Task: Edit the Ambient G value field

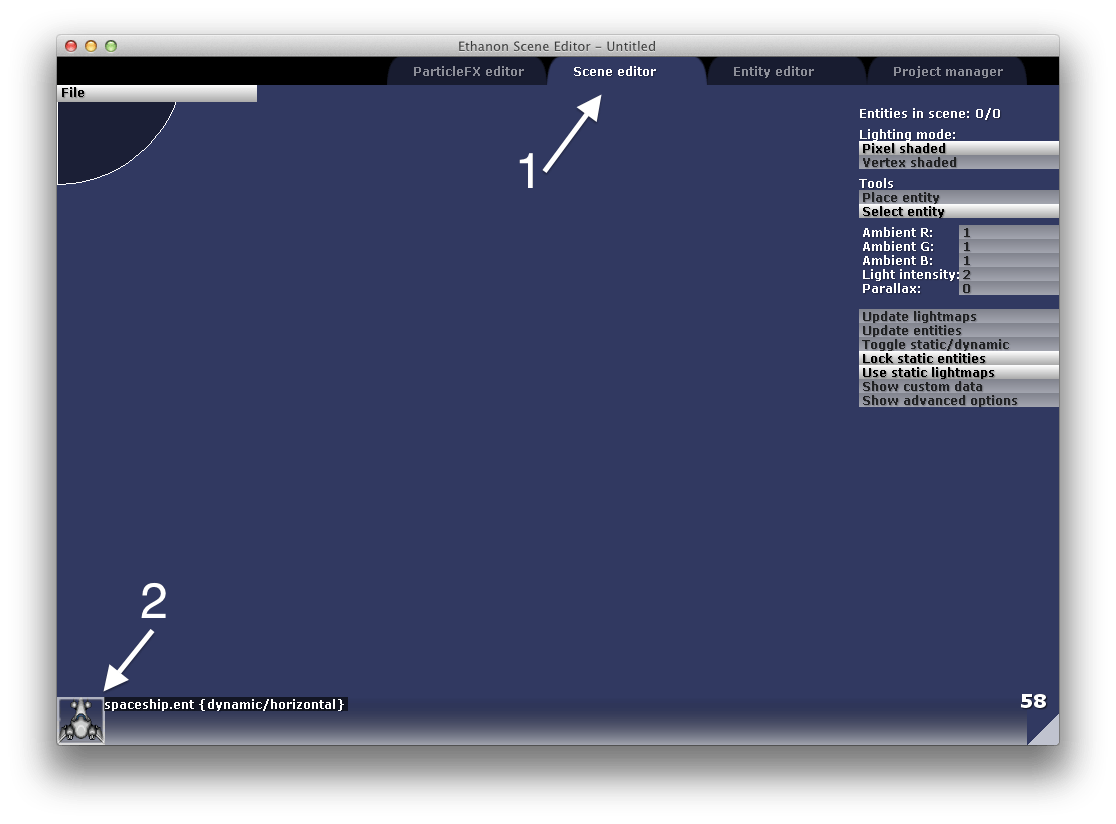Action: (x=1007, y=246)
